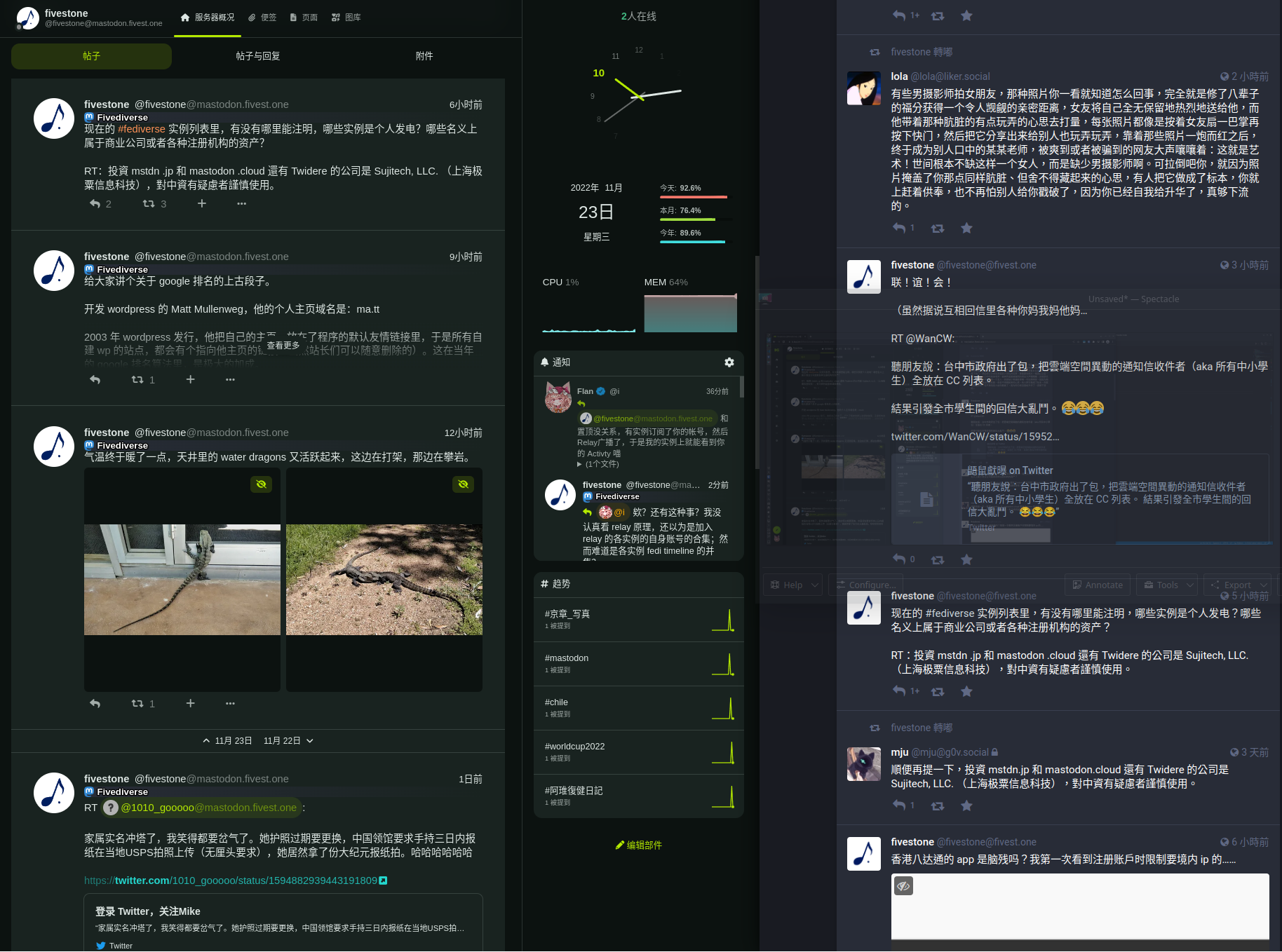This screenshot has height=952, width=1282.
Task: Jump to older date 11月 22日
Action: coord(288,740)
